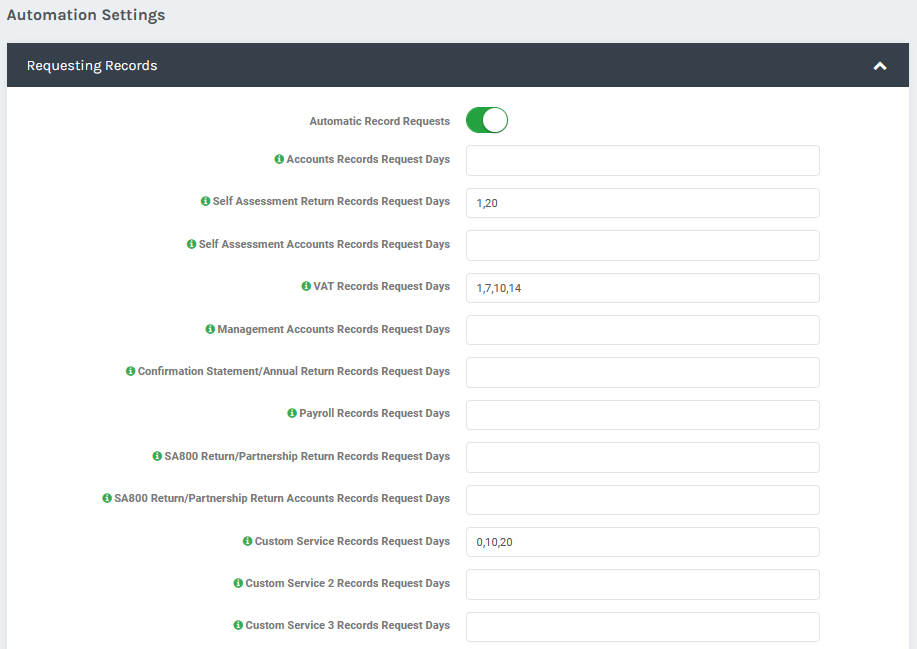Edit the VAT Records Request Days field
This screenshot has width=917, height=649.
(643, 288)
